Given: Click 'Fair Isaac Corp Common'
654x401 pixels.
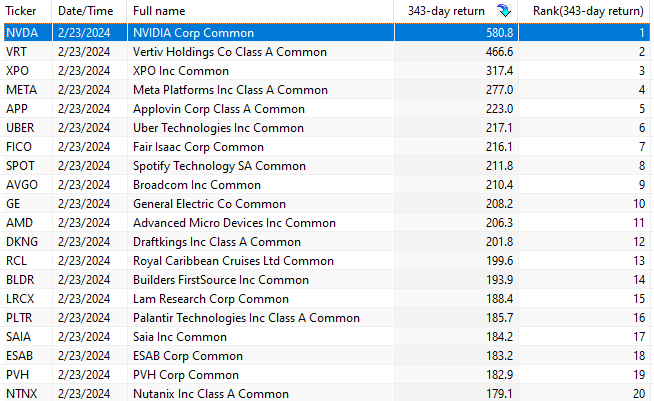Looking at the screenshot, I should click(x=198, y=147).
